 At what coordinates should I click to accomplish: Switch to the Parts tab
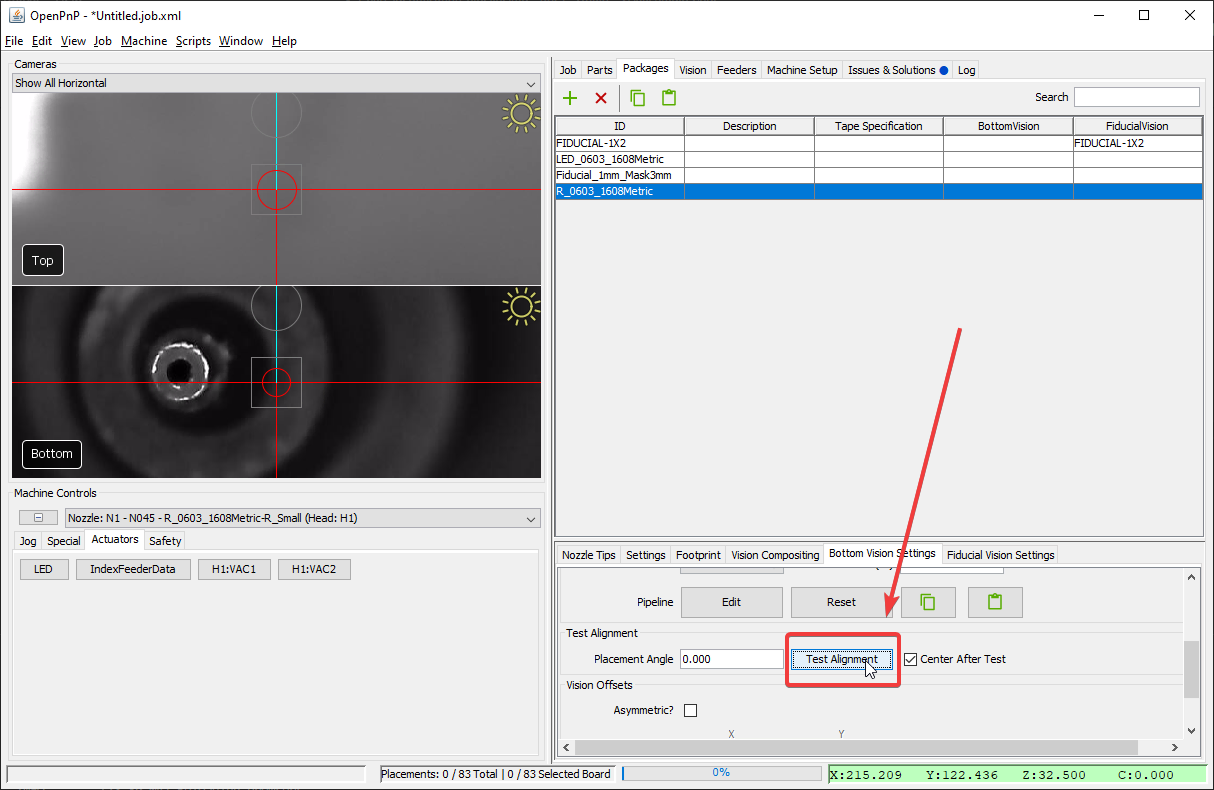[600, 70]
